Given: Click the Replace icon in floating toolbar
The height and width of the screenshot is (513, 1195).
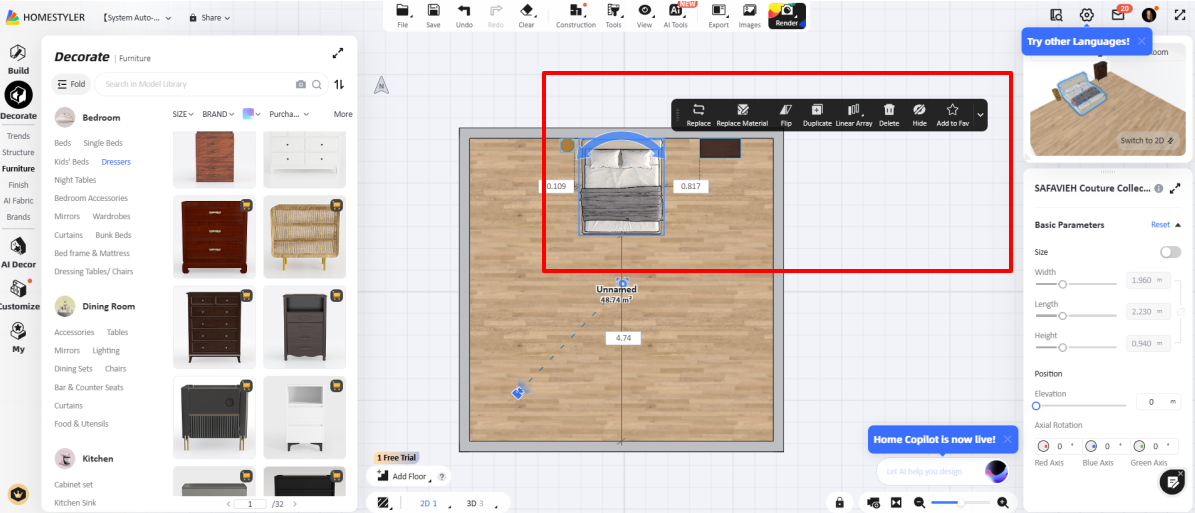Looking at the screenshot, I should pos(698,114).
